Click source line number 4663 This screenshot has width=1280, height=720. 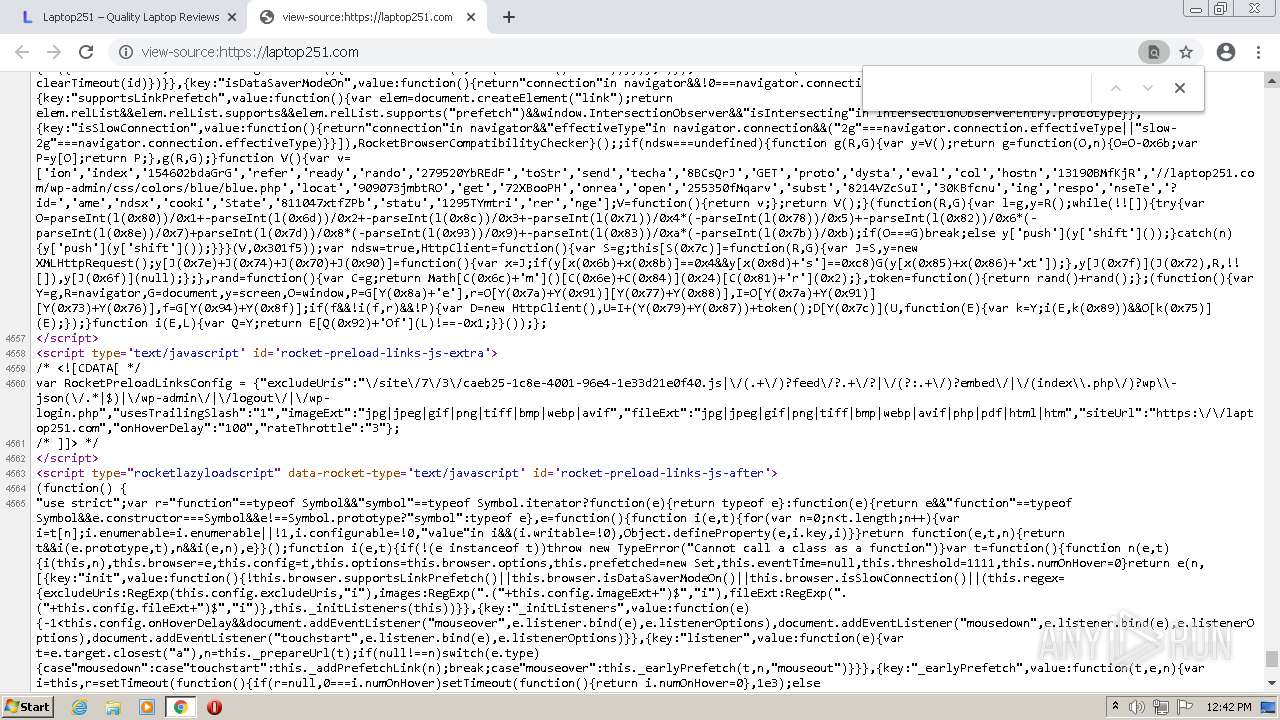[x=15, y=473]
